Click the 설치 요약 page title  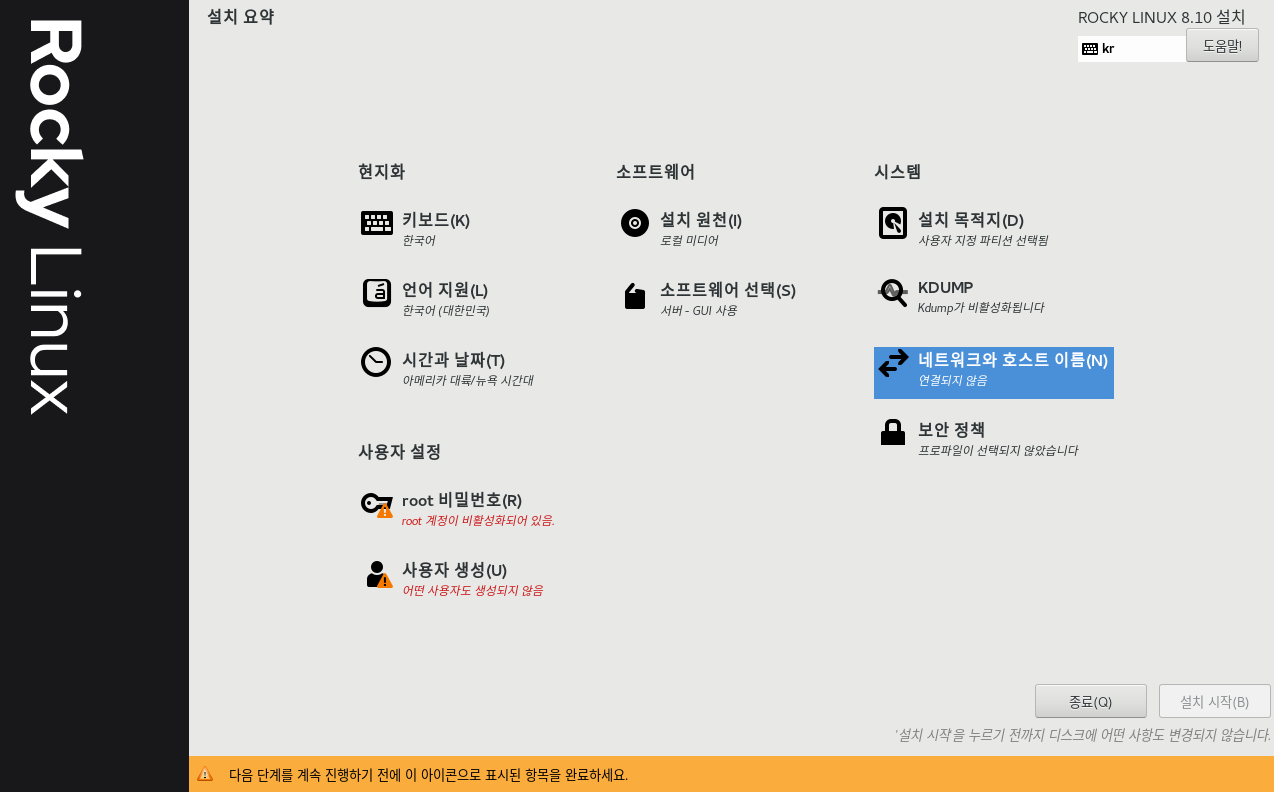[240, 16]
